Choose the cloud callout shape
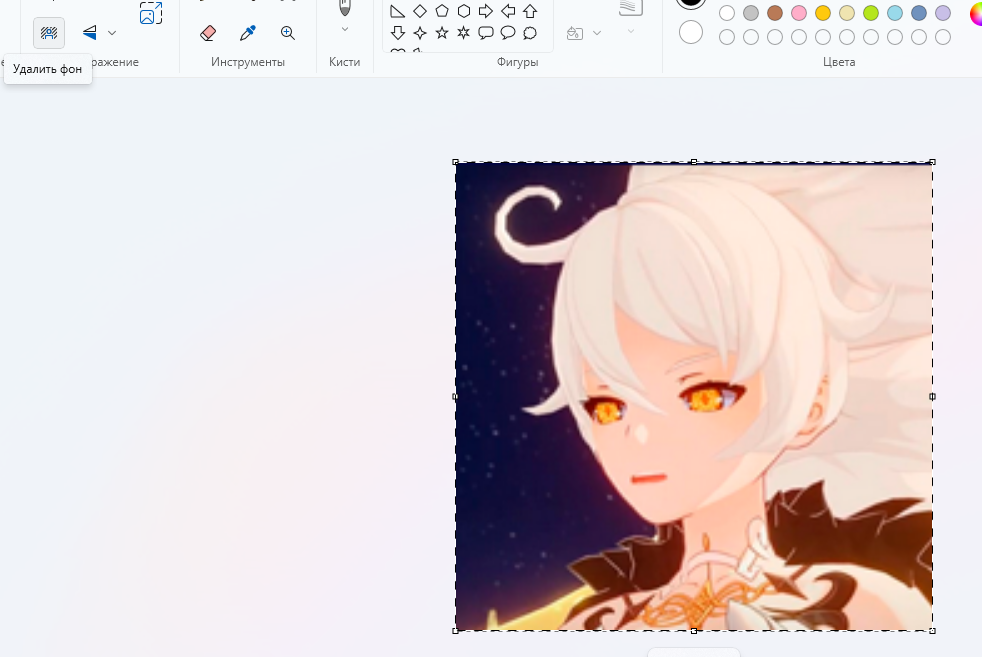The height and width of the screenshot is (657, 982). pyautogui.click(x=530, y=33)
